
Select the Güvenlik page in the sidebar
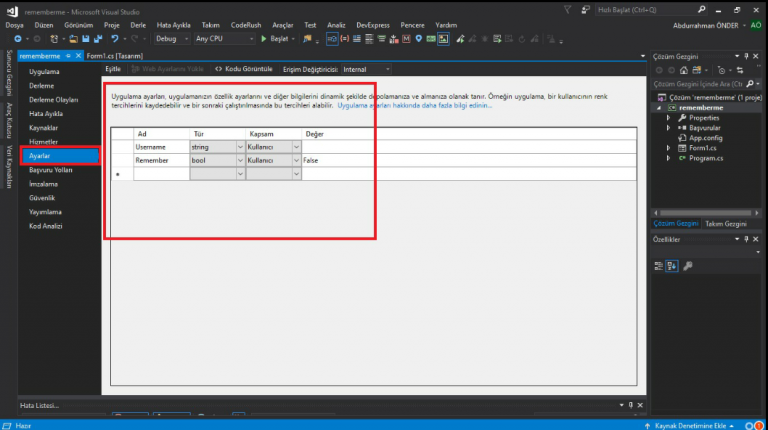pyautogui.click(x=42, y=198)
